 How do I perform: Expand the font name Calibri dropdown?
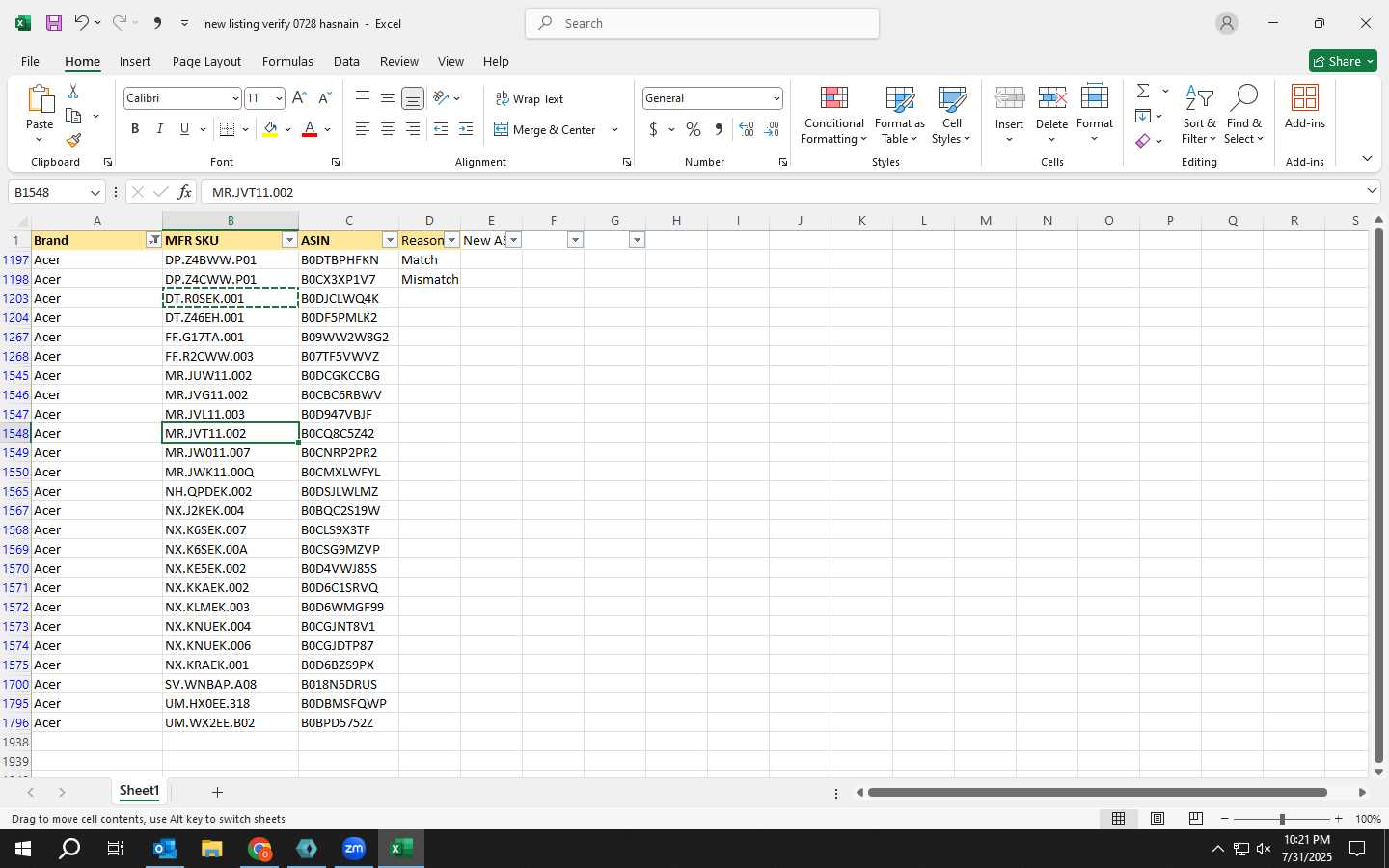click(x=234, y=98)
